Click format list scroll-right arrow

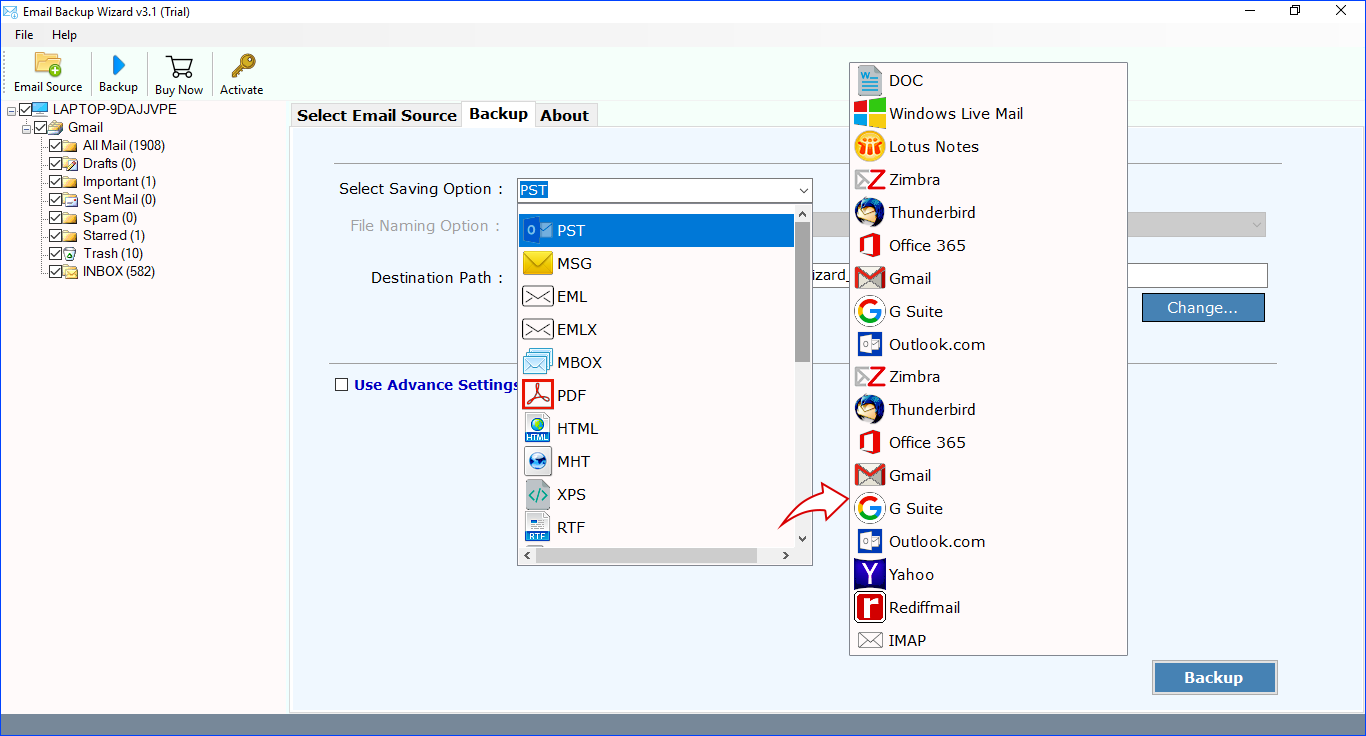tap(786, 555)
